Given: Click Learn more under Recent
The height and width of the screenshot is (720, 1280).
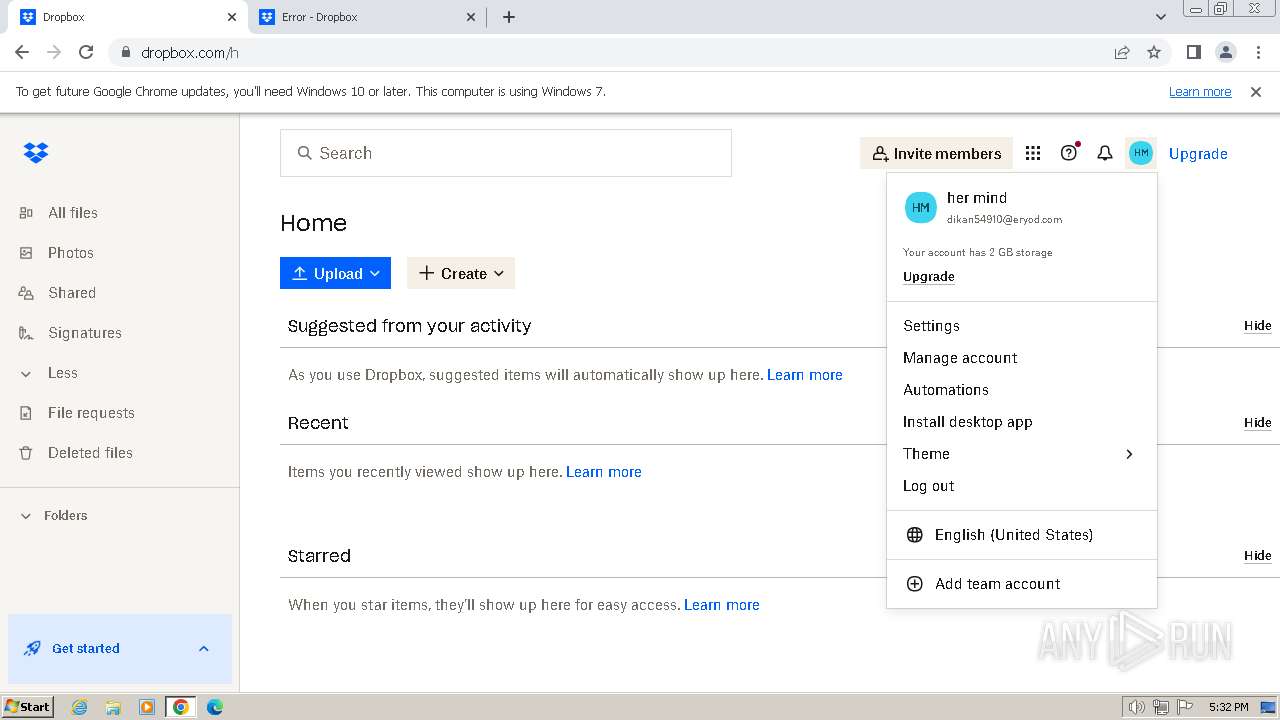Looking at the screenshot, I should click(604, 472).
